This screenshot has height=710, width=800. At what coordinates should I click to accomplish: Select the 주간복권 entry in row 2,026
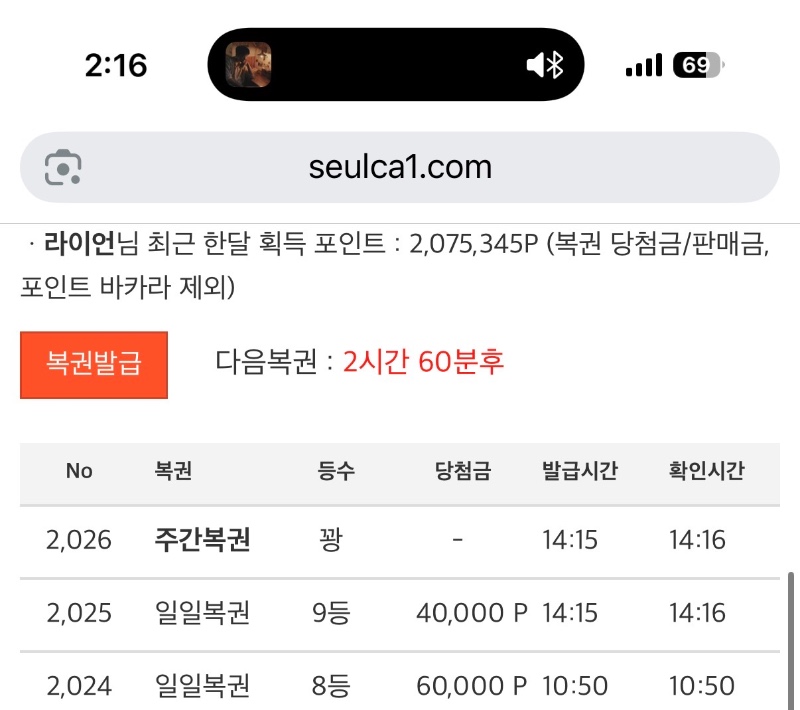202,540
